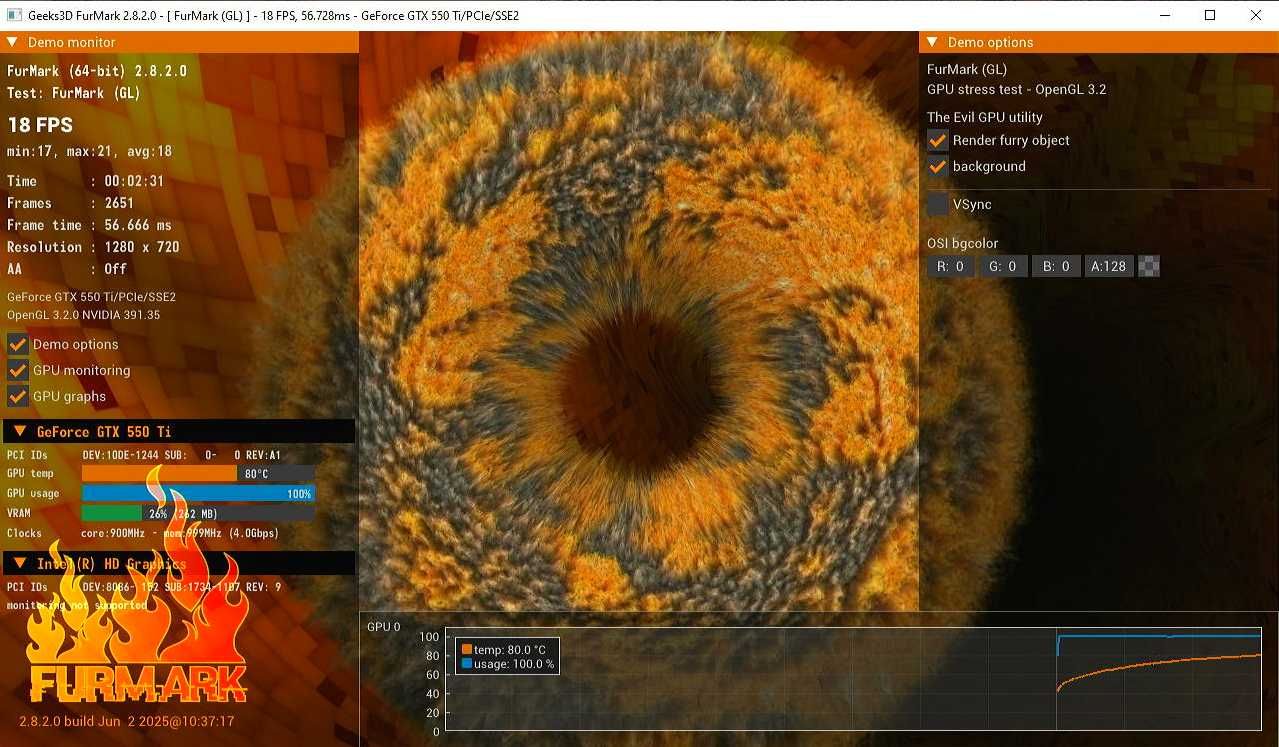Click 'GPU stress test - OpenGL 3.2' text
Image resolution: width=1279 pixels, height=747 pixels.
click(1016, 89)
